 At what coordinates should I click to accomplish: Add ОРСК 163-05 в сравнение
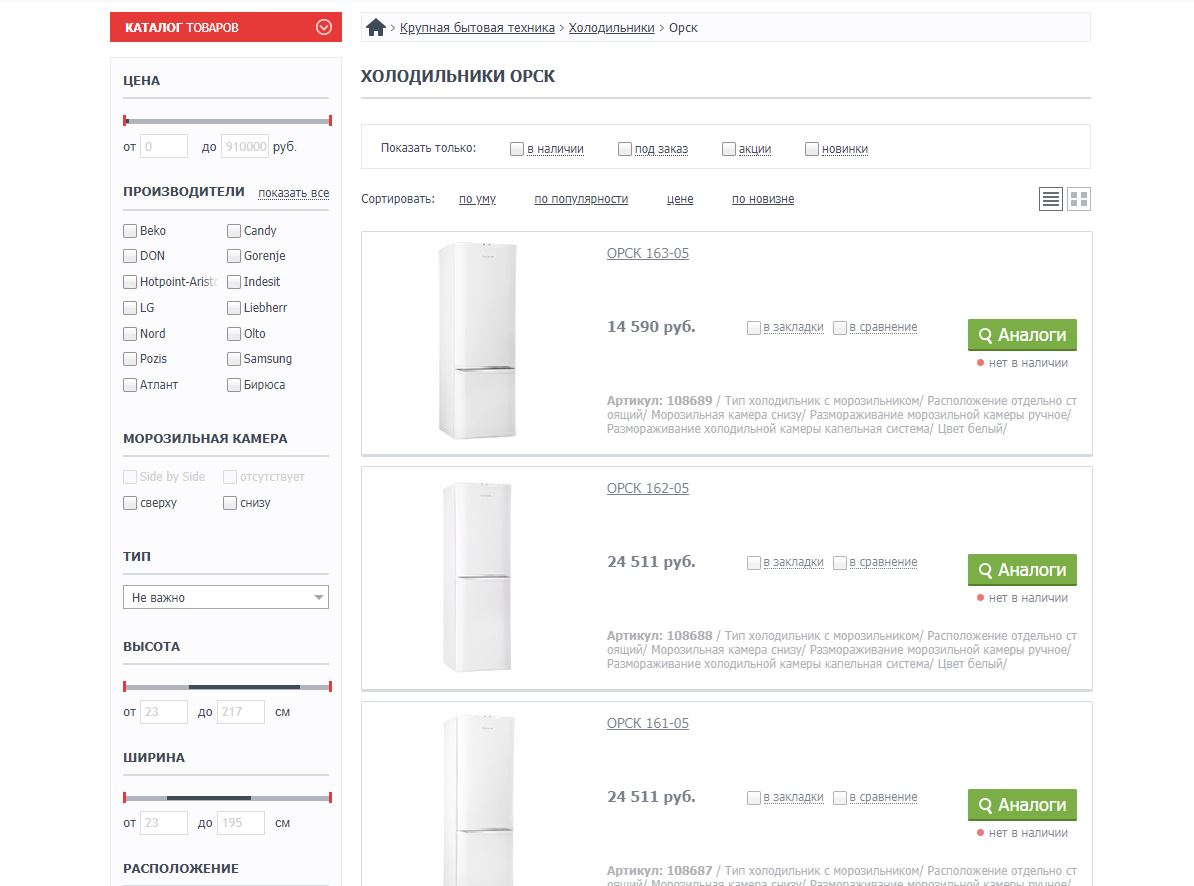click(x=840, y=327)
